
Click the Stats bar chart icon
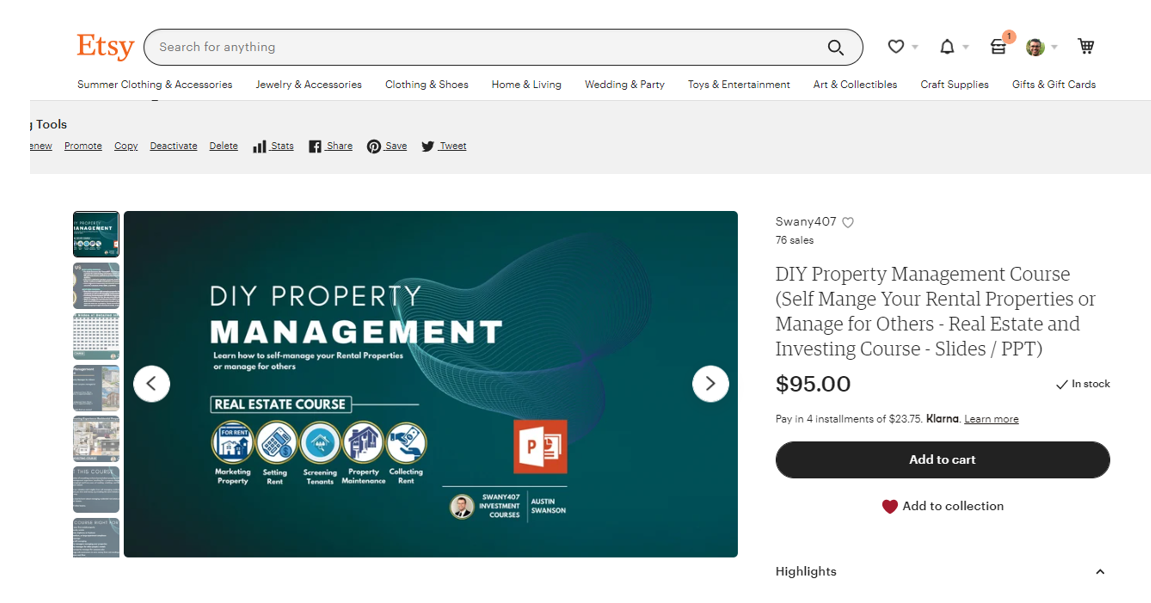click(259, 146)
